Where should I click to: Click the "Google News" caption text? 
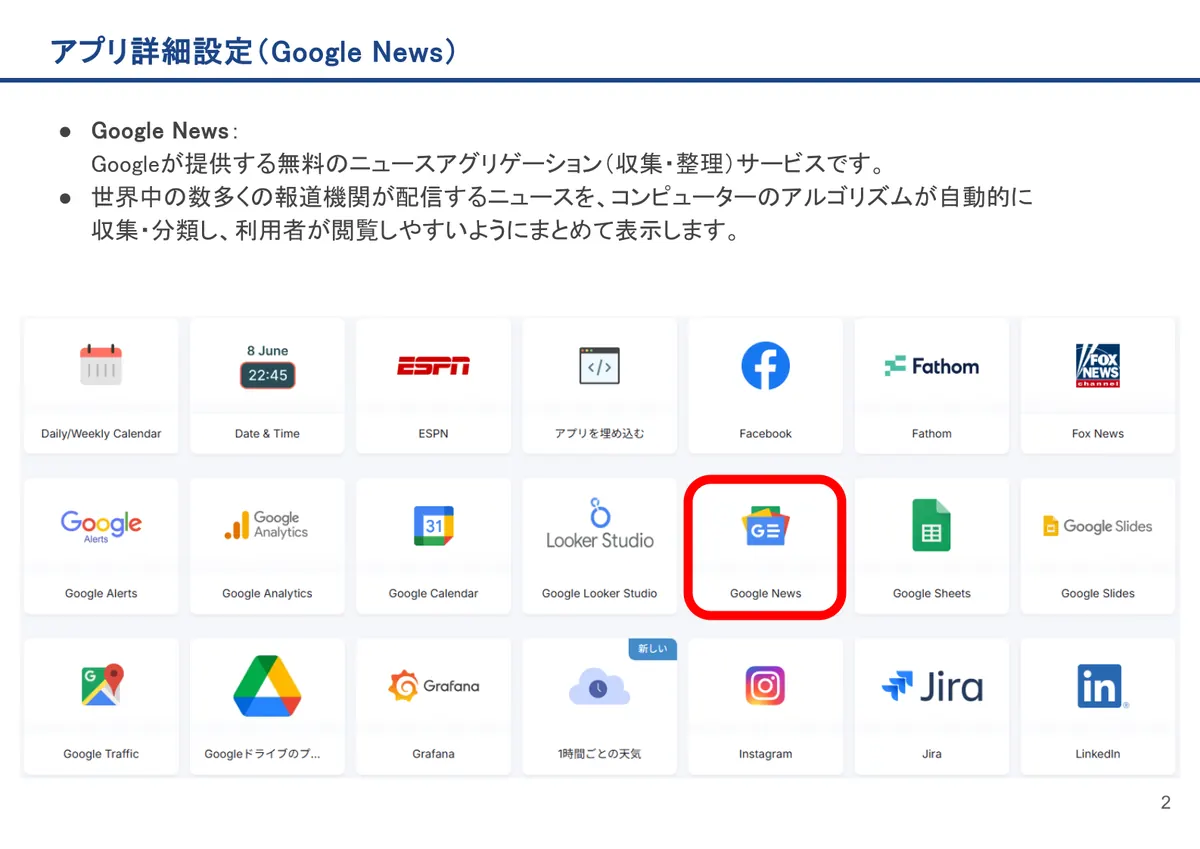pos(765,594)
